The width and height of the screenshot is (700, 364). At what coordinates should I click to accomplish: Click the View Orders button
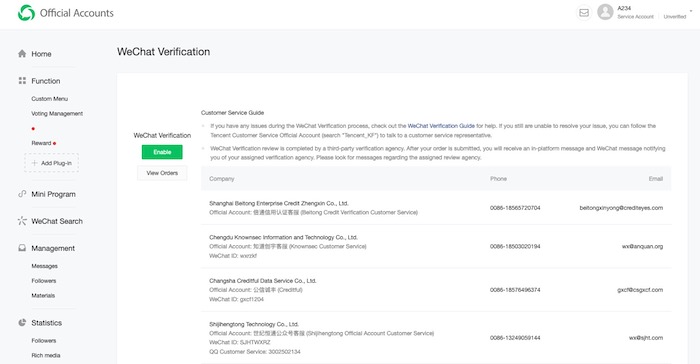(x=162, y=173)
